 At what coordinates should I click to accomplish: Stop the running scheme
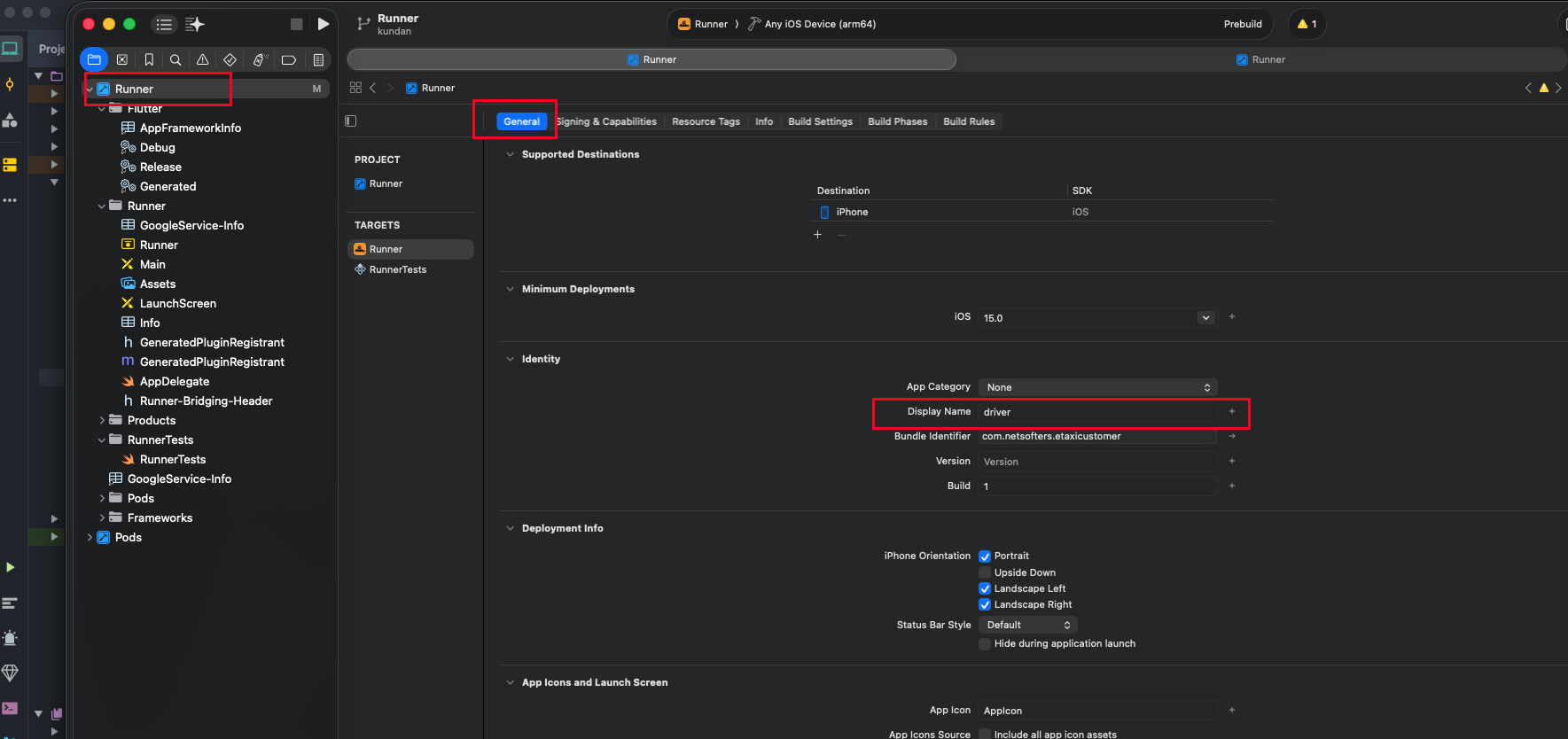tap(297, 24)
